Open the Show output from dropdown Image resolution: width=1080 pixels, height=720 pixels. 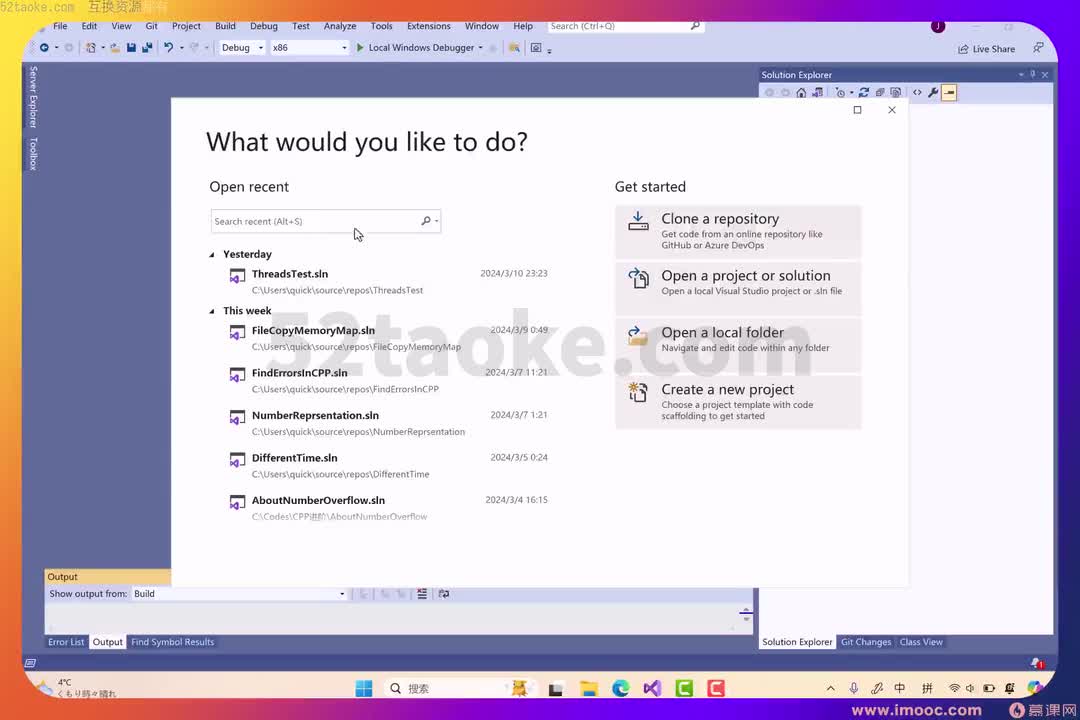pos(239,593)
